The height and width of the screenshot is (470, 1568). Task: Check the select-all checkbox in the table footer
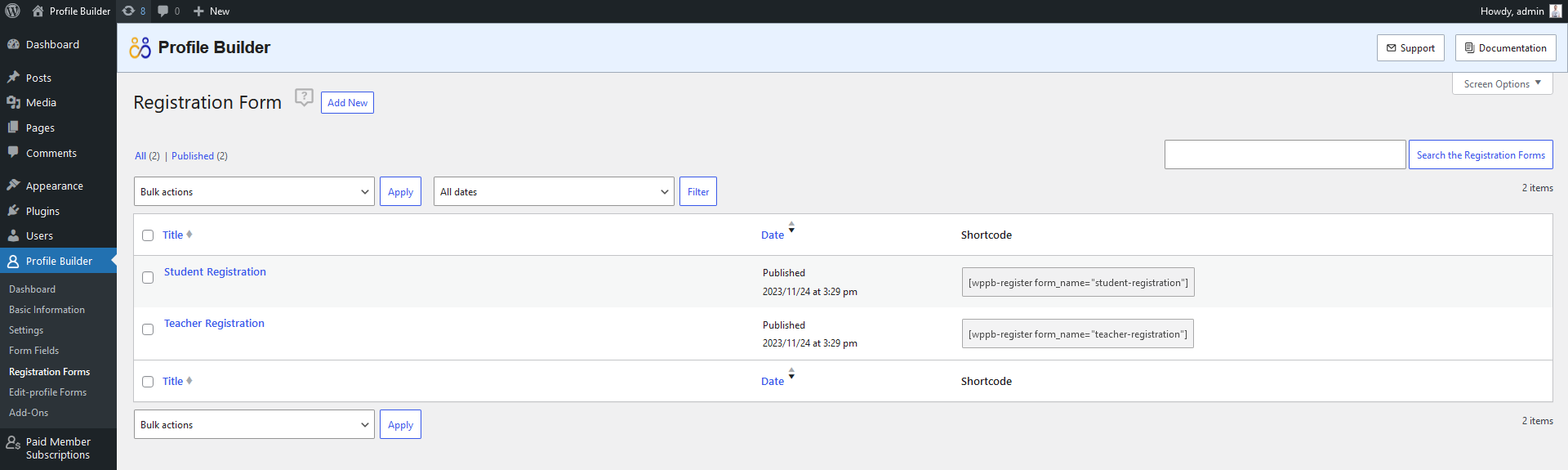click(x=148, y=382)
